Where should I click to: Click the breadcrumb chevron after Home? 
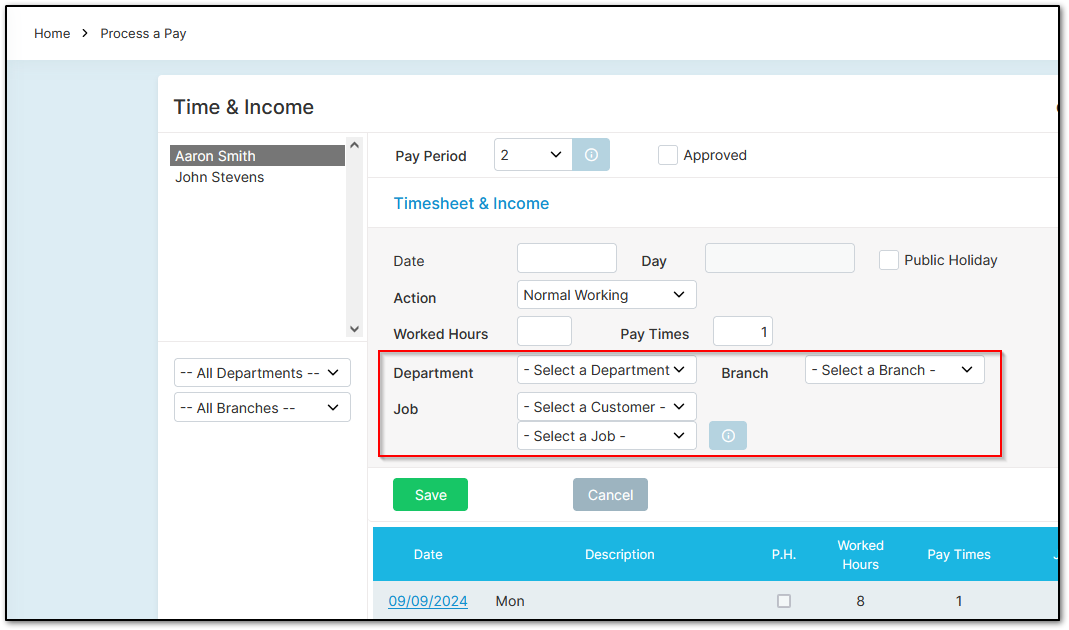pyautogui.click(x=85, y=33)
